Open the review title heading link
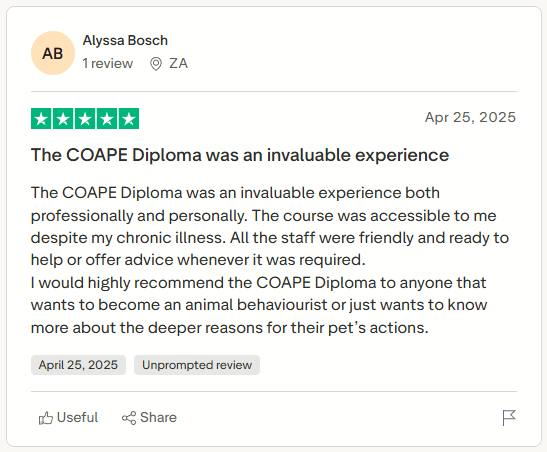The height and width of the screenshot is (452, 547). (x=240, y=155)
